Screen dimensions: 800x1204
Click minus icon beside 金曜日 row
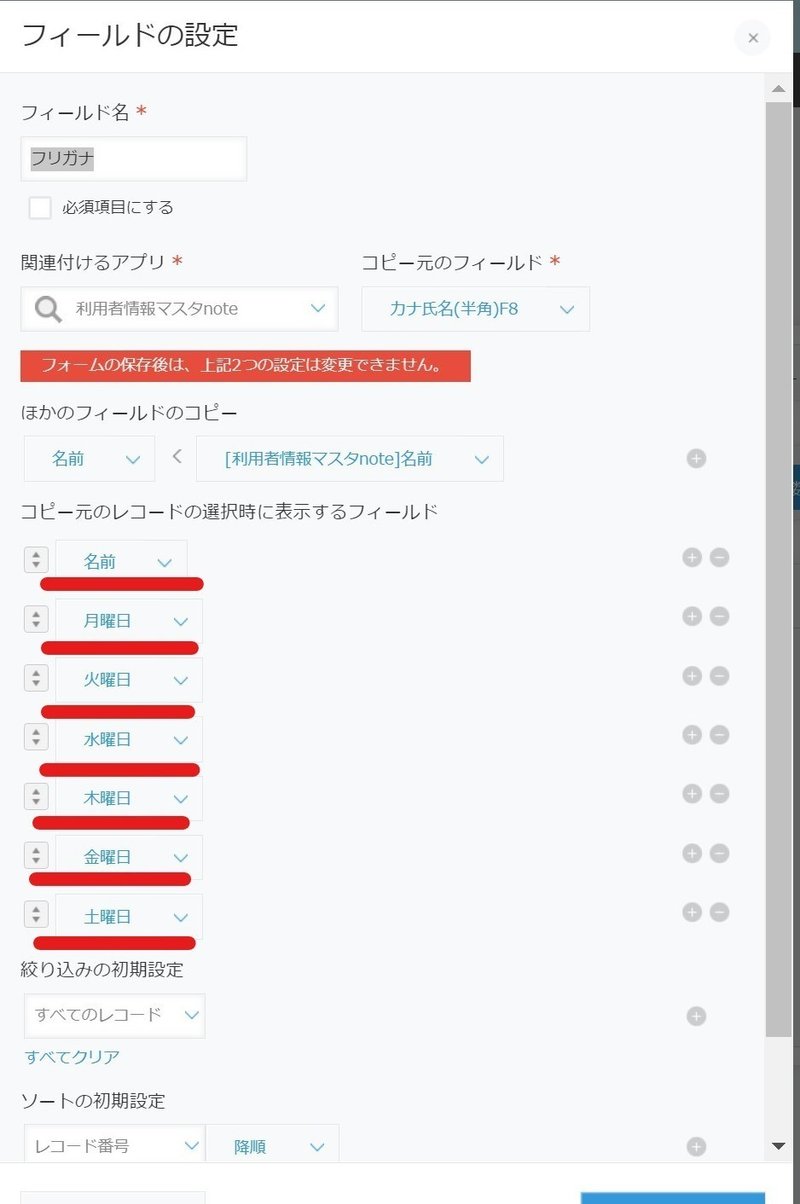[719, 853]
